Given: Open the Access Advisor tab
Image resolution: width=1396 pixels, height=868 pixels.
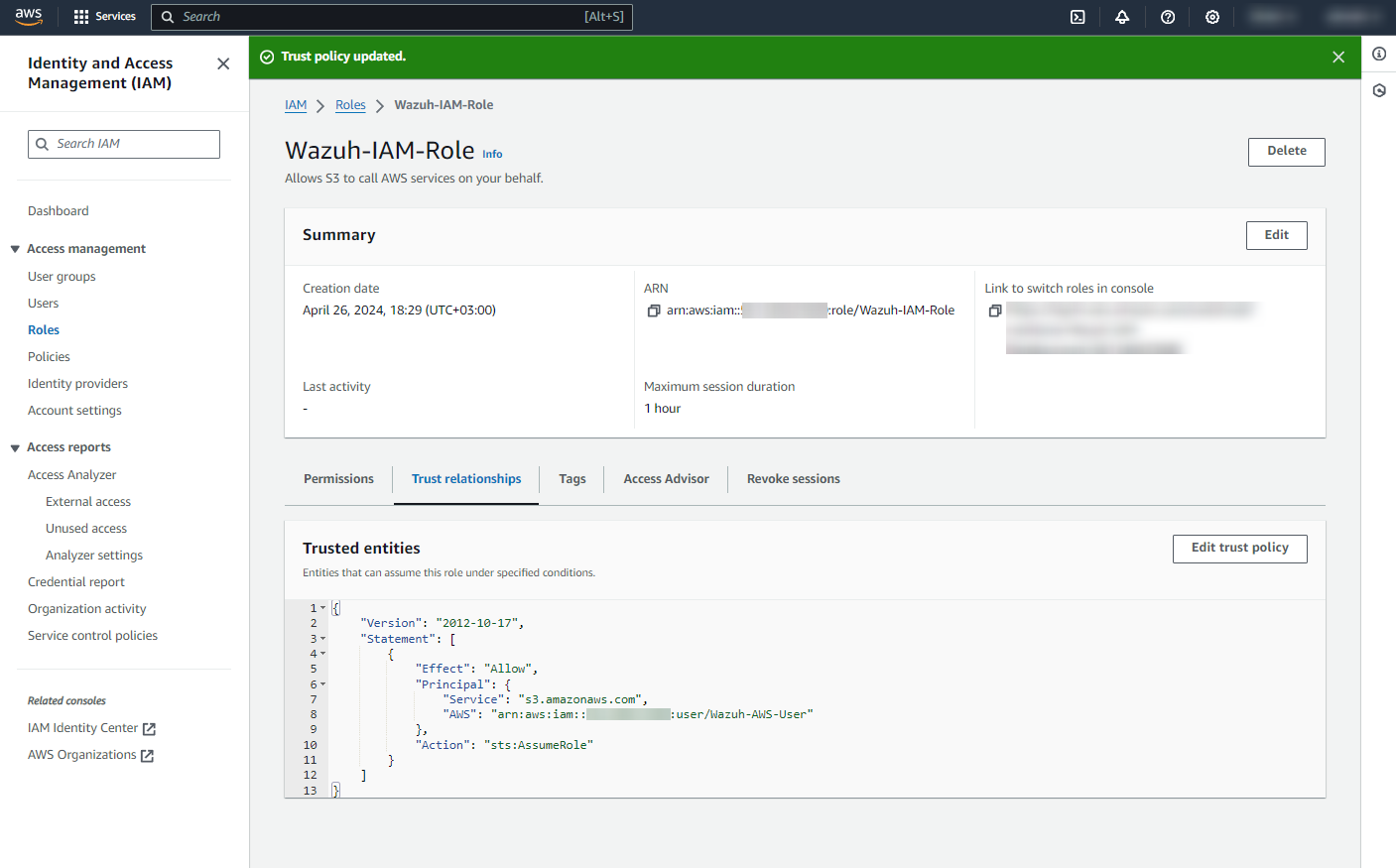Looking at the screenshot, I should click(x=666, y=479).
